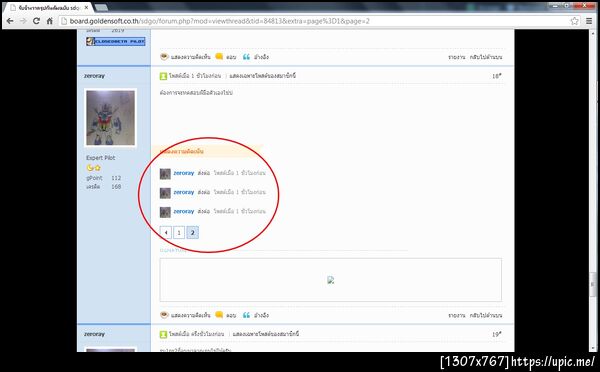This screenshot has height=372, width=600.
Task: Go back using the browser back arrow
Action: coord(10,21)
